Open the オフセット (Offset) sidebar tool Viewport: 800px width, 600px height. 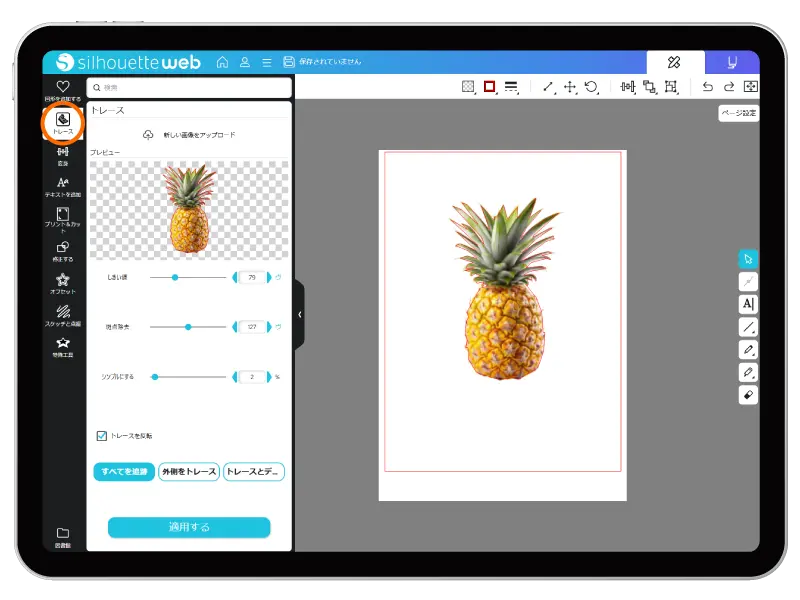coord(63,283)
